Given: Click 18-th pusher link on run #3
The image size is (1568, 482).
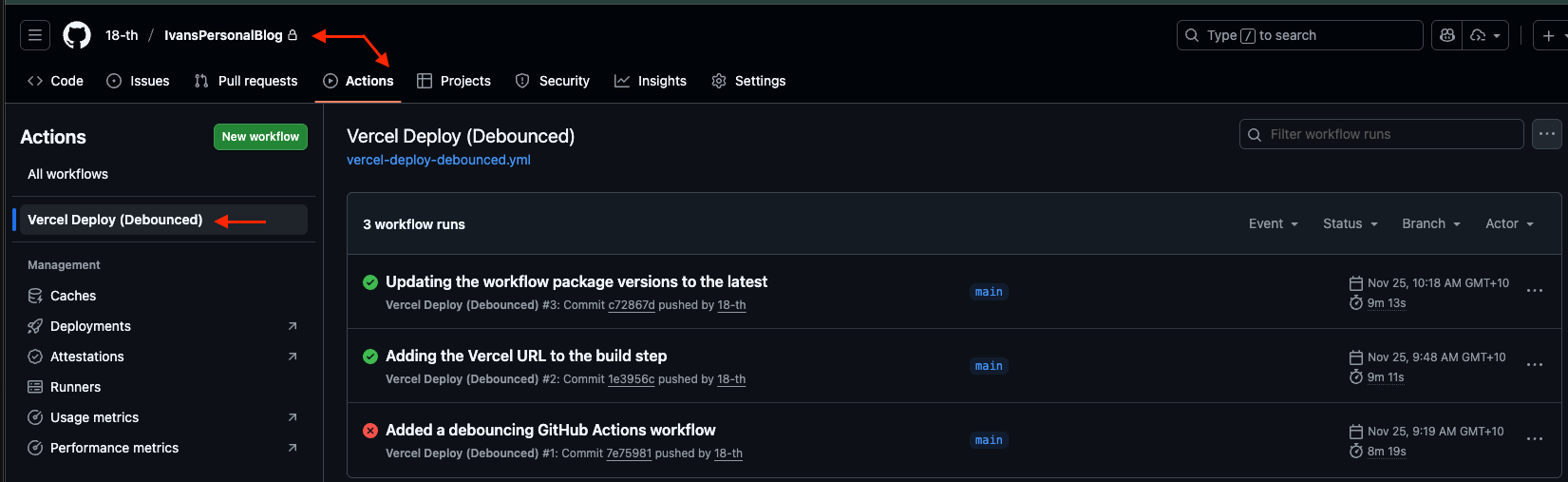Looking at the screenshot, I should [x=732, y=305].
